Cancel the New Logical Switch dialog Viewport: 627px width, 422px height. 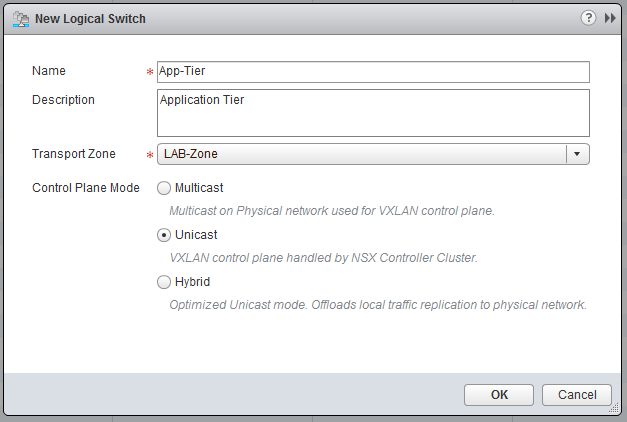(x=576, y=394)
